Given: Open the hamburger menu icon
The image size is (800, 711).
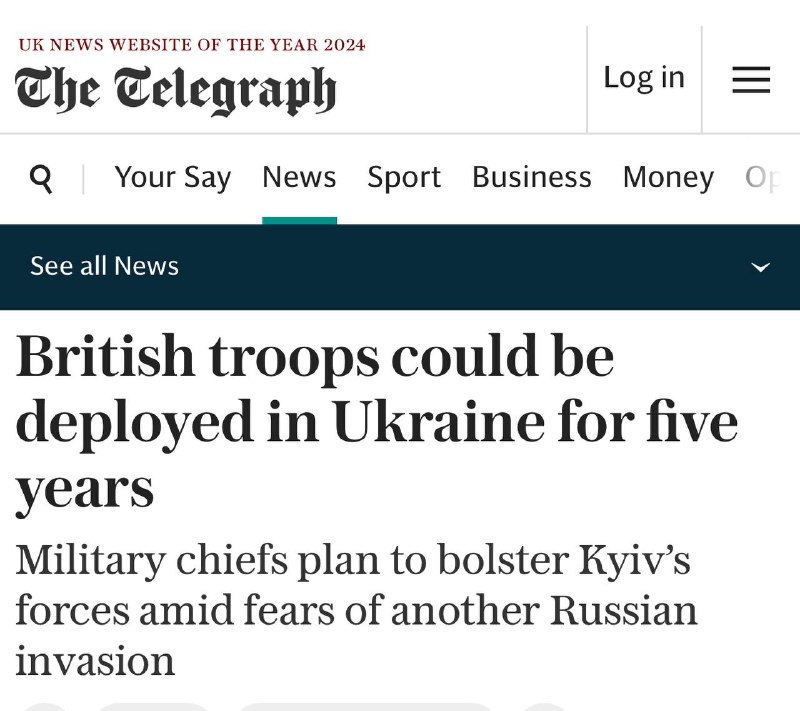Looking at the screenshot, I should click(x=751, y=80).
